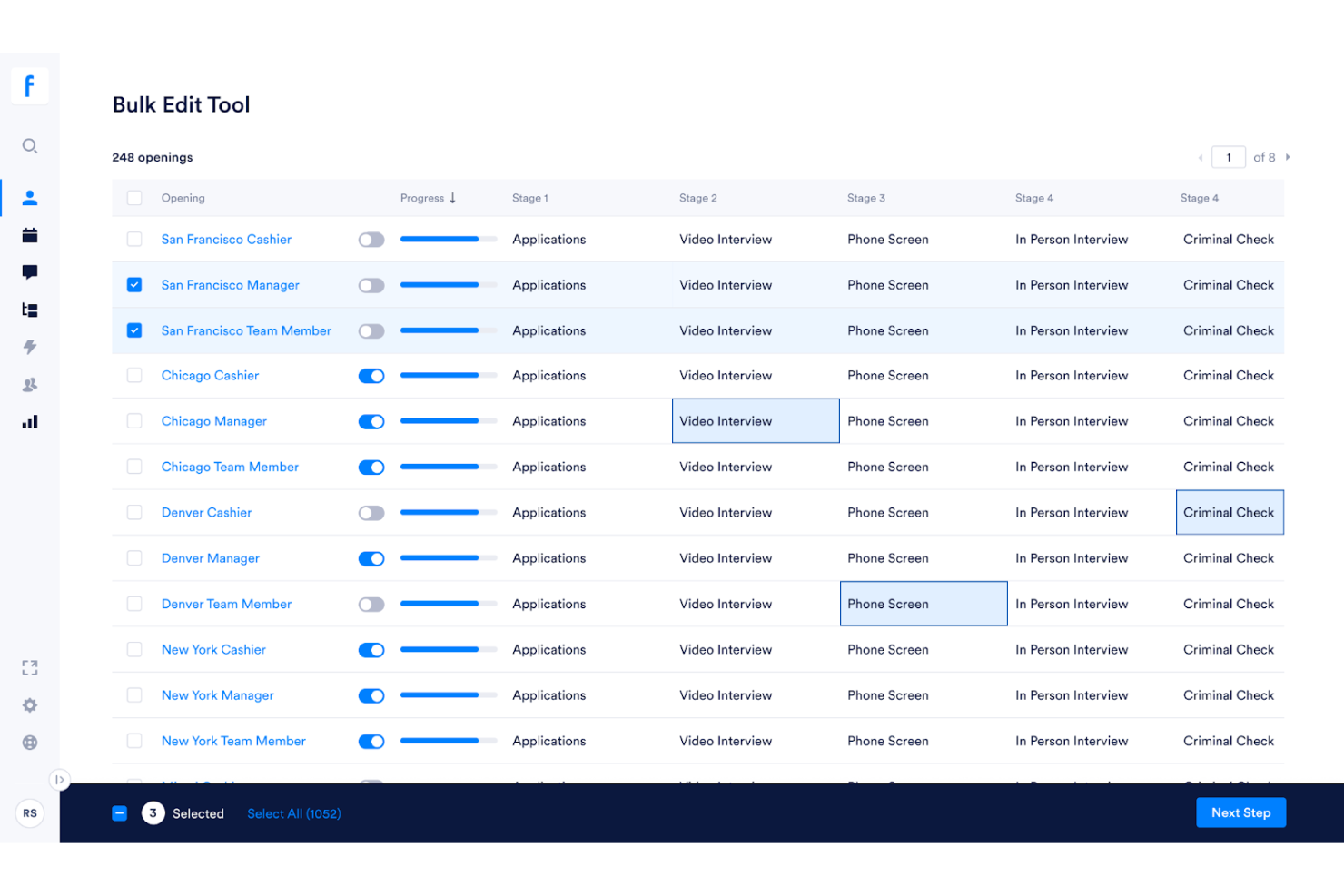Click the Next Step button
Viewport: 1344px width, 896px height.
[1240, 812]
